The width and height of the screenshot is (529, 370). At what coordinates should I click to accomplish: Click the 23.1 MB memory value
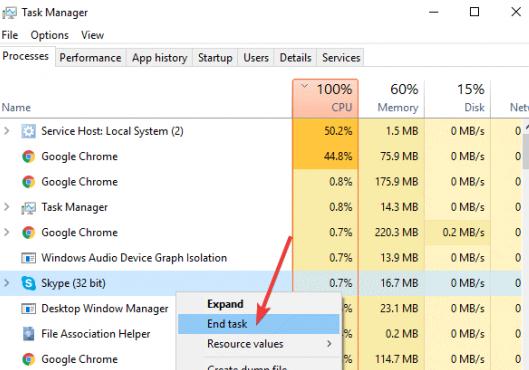pyautogui.click(x=399, y=308)
